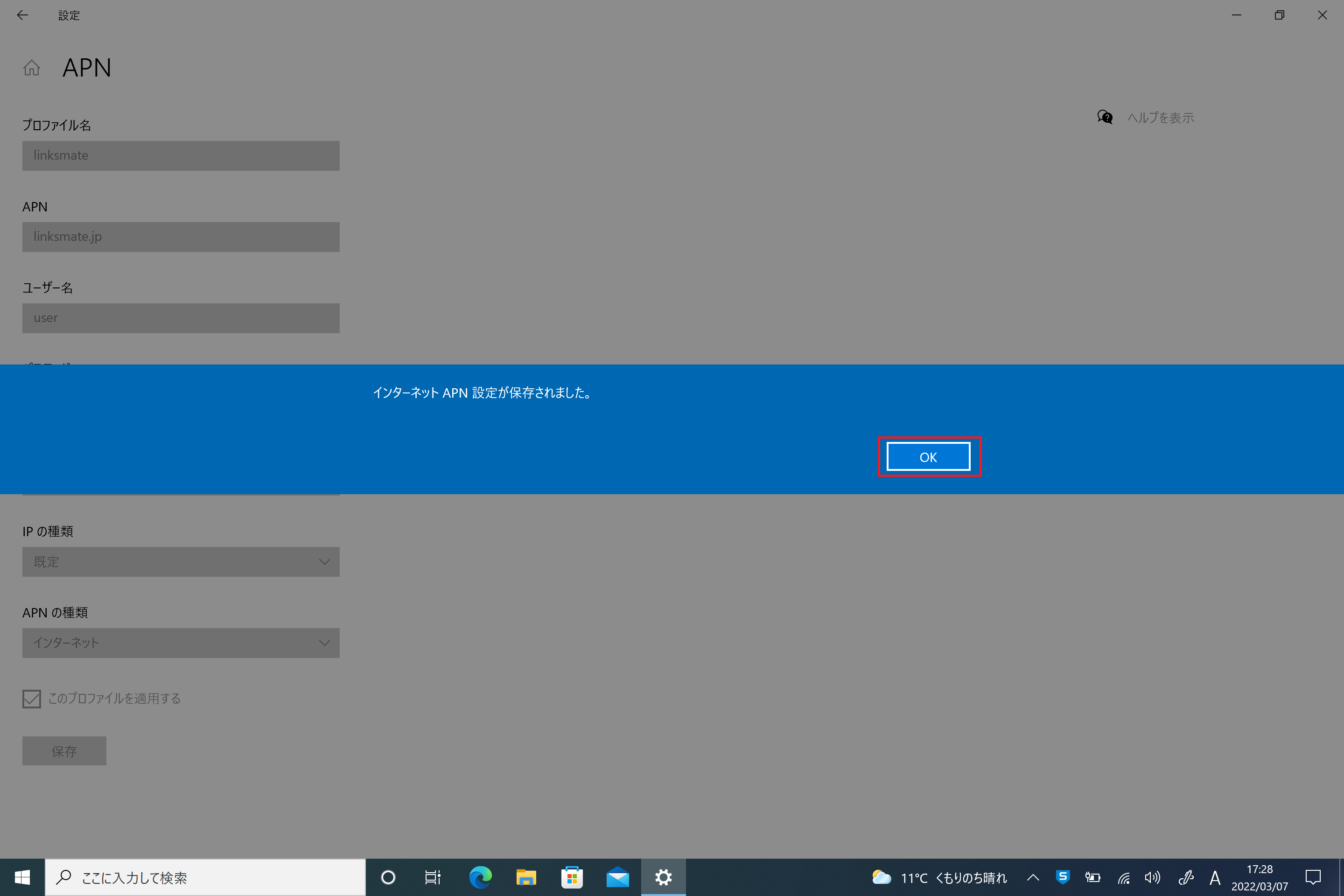Open the Settings home icon

[x=31, y=68]
